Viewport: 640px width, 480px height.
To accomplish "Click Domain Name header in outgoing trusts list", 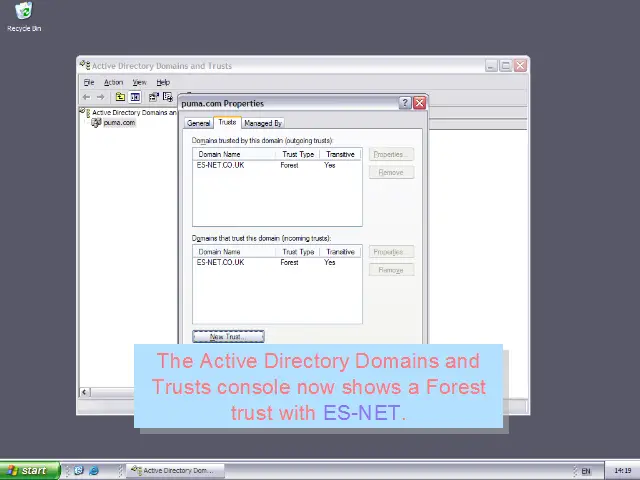I will coord(234,154).
